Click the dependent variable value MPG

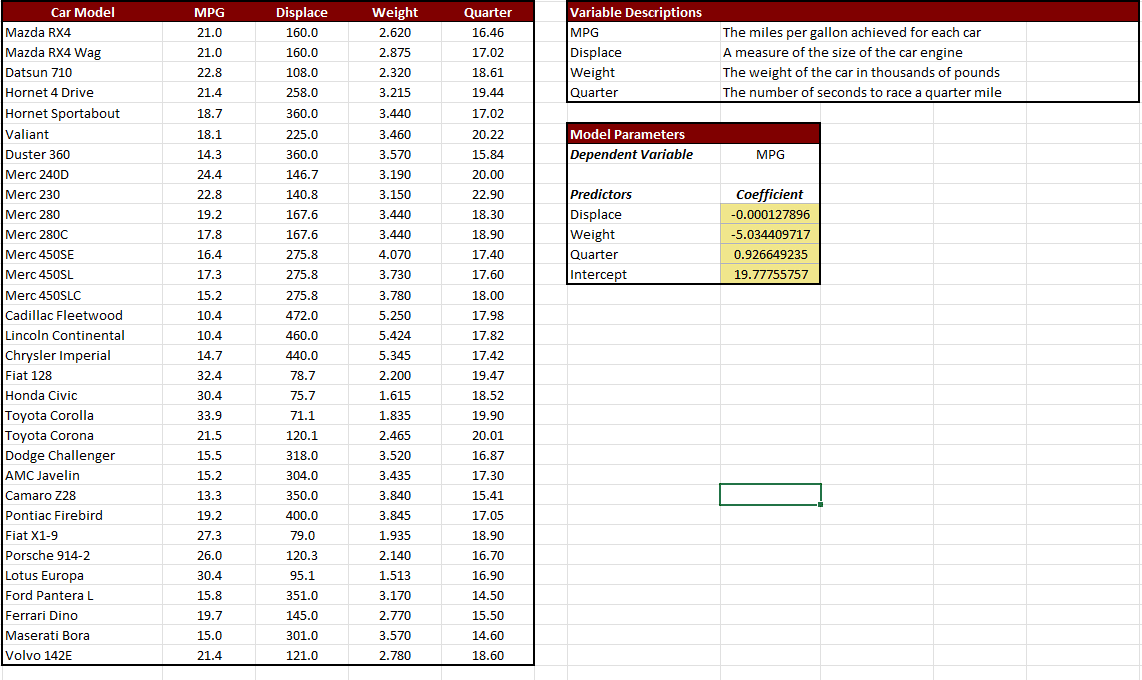770,154
